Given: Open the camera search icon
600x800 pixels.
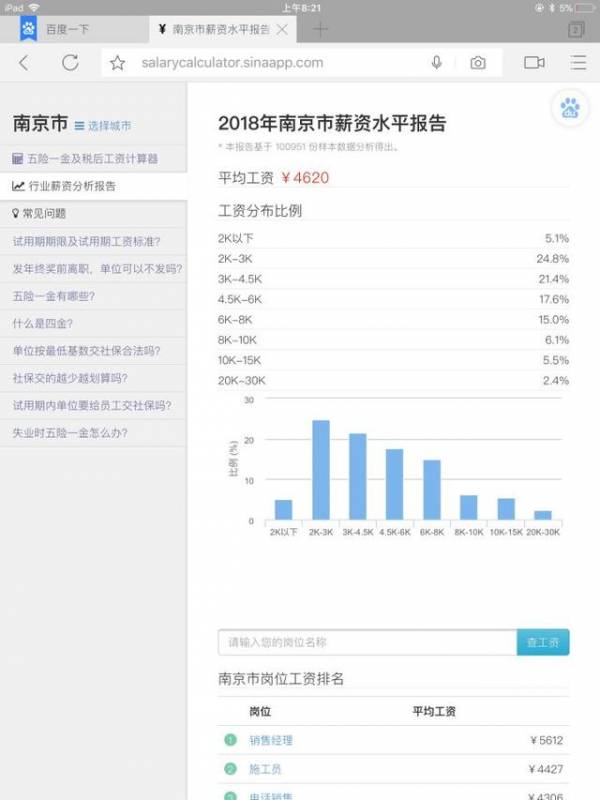Looking at the screenshot, I should coord(478,63).
